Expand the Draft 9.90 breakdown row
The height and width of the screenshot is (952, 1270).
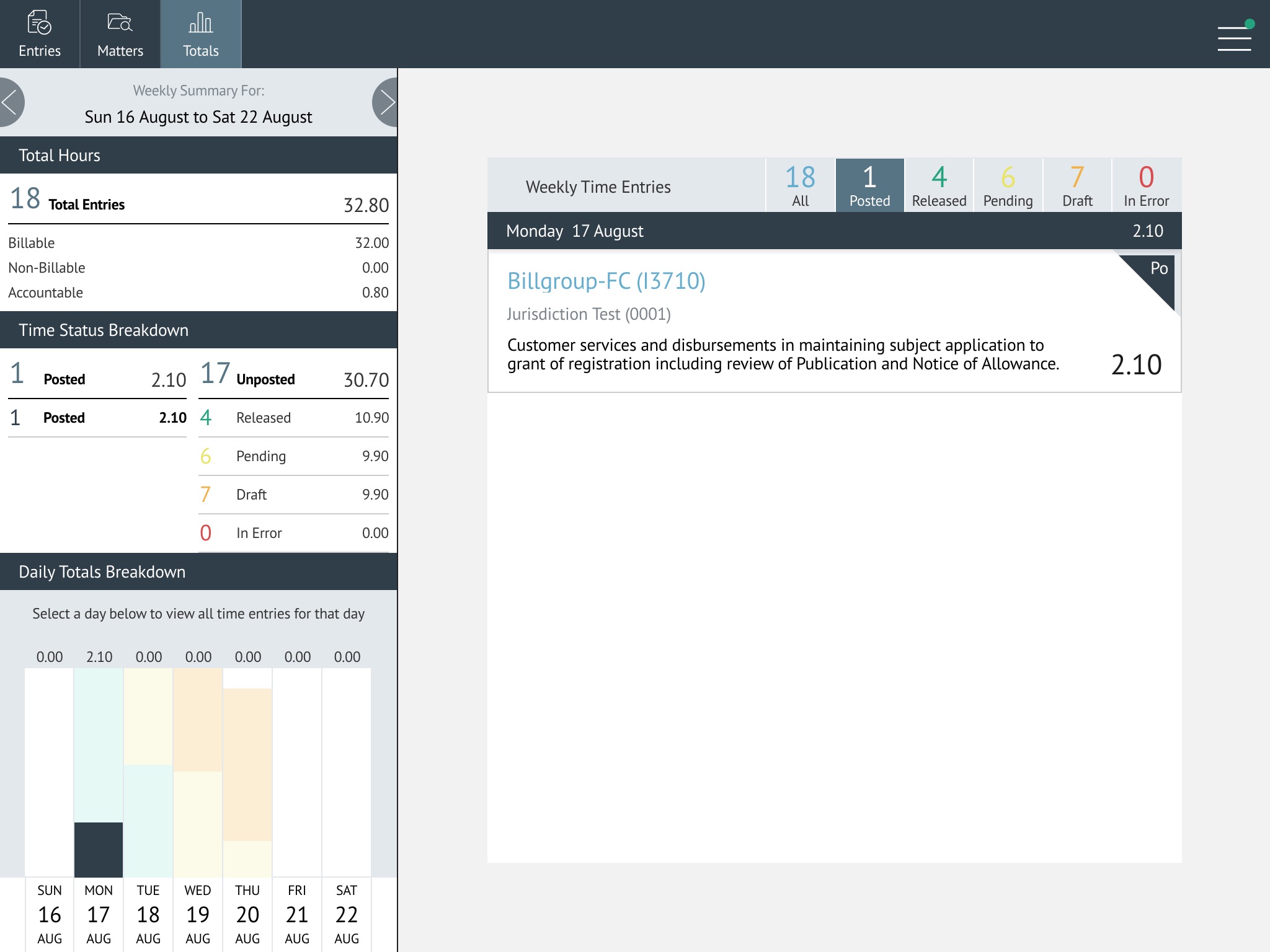click(x=293, y=495)
